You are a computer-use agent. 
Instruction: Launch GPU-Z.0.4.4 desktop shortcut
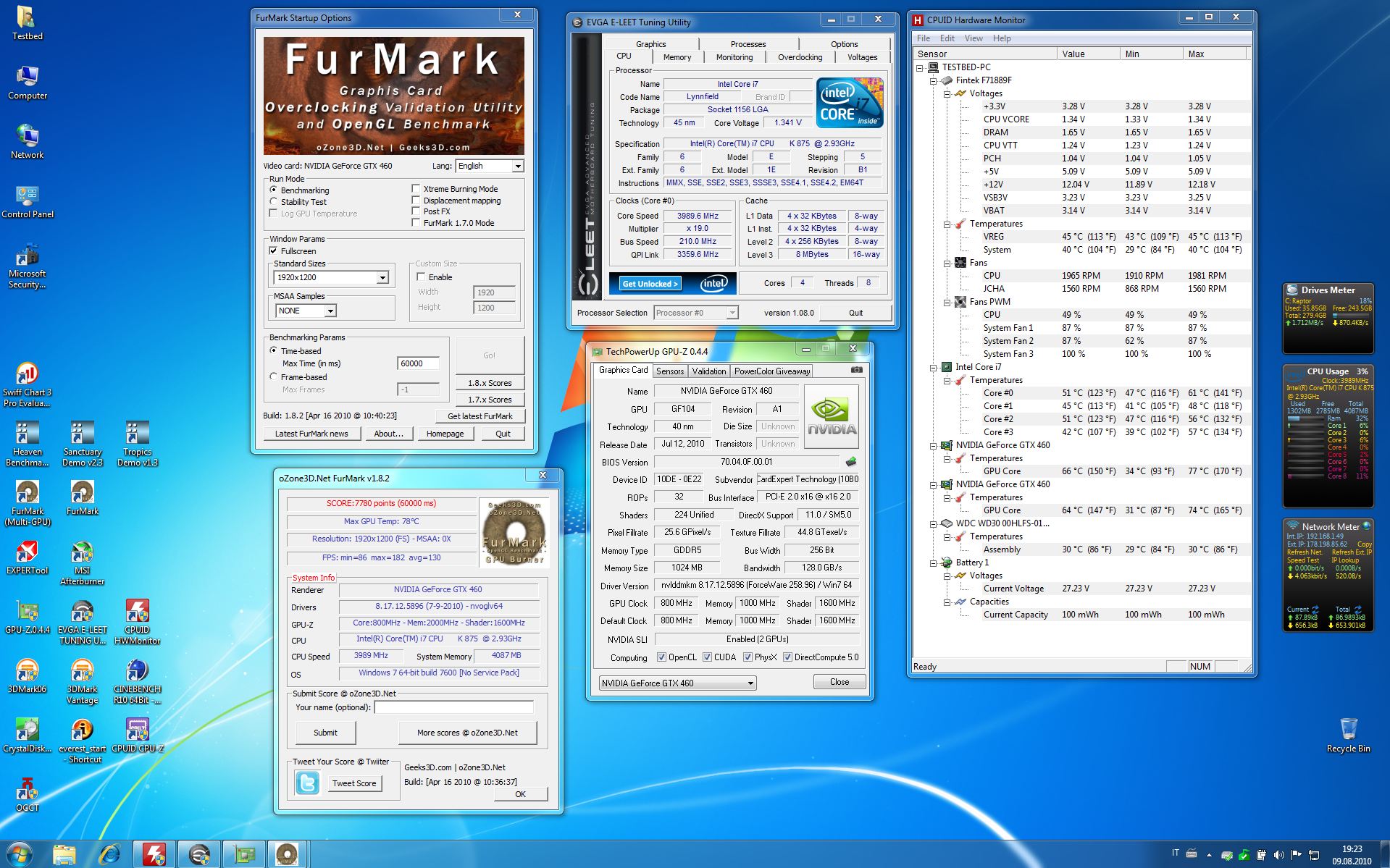coord(27,616)
